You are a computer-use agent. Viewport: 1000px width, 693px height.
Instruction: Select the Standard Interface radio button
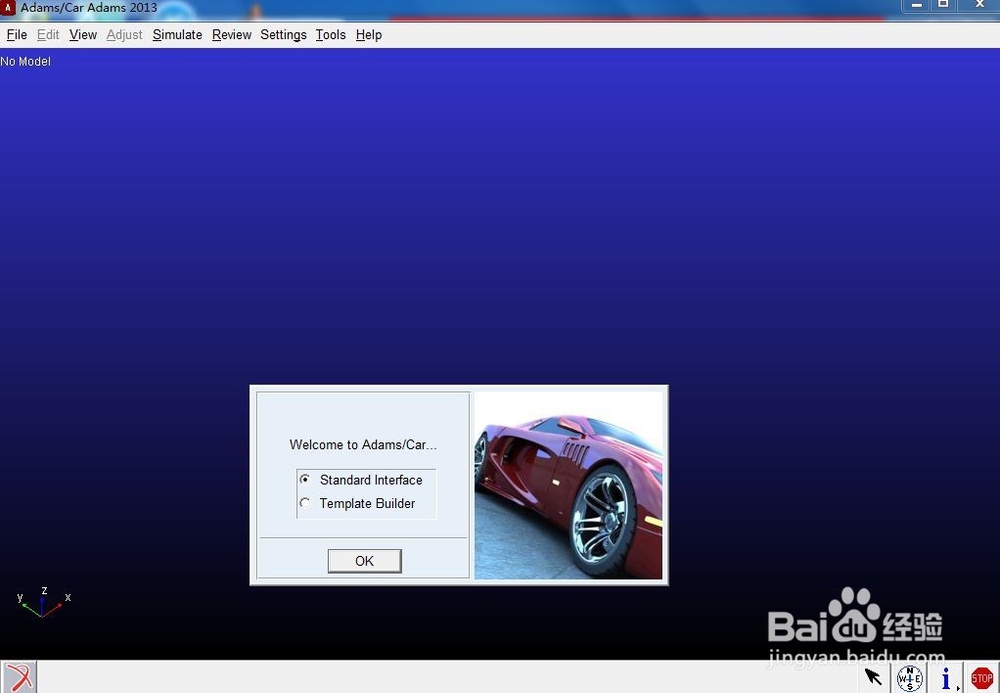pos(305,479)
